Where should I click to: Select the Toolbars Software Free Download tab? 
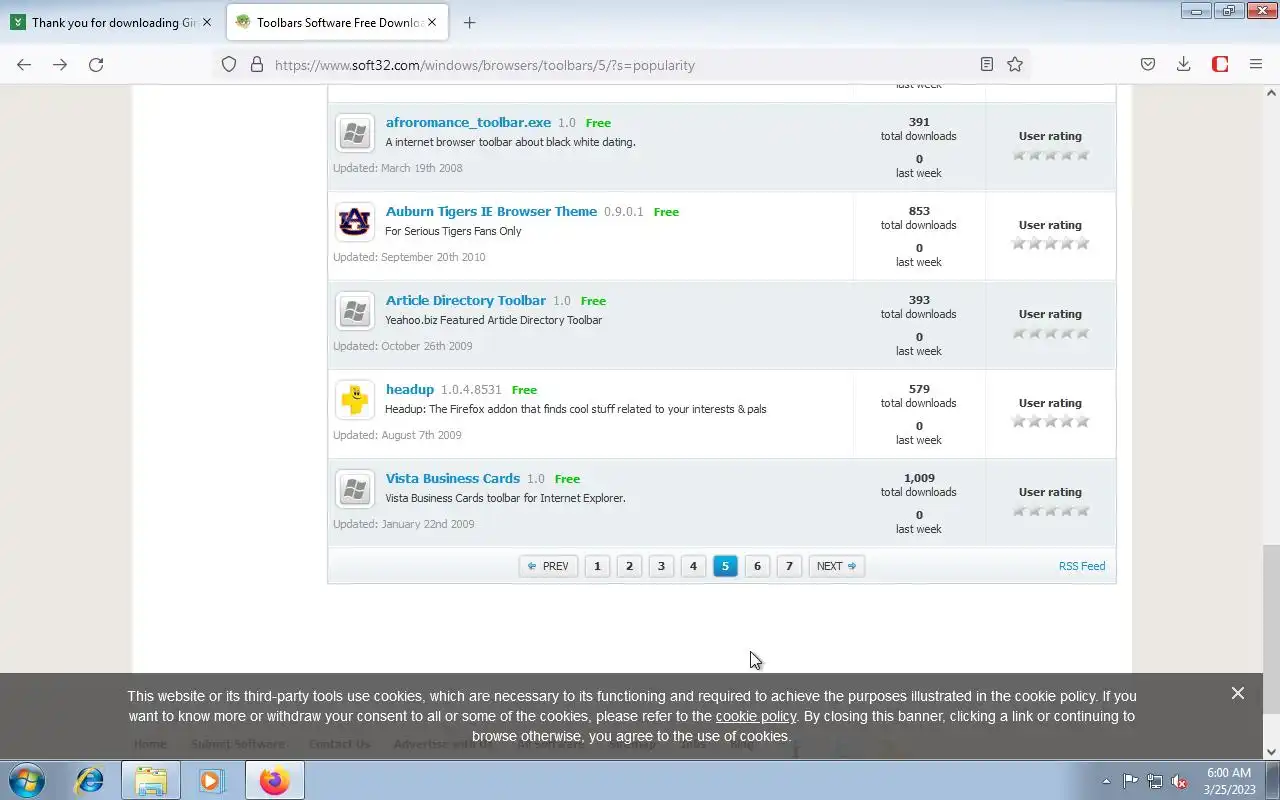click(337, 22)
